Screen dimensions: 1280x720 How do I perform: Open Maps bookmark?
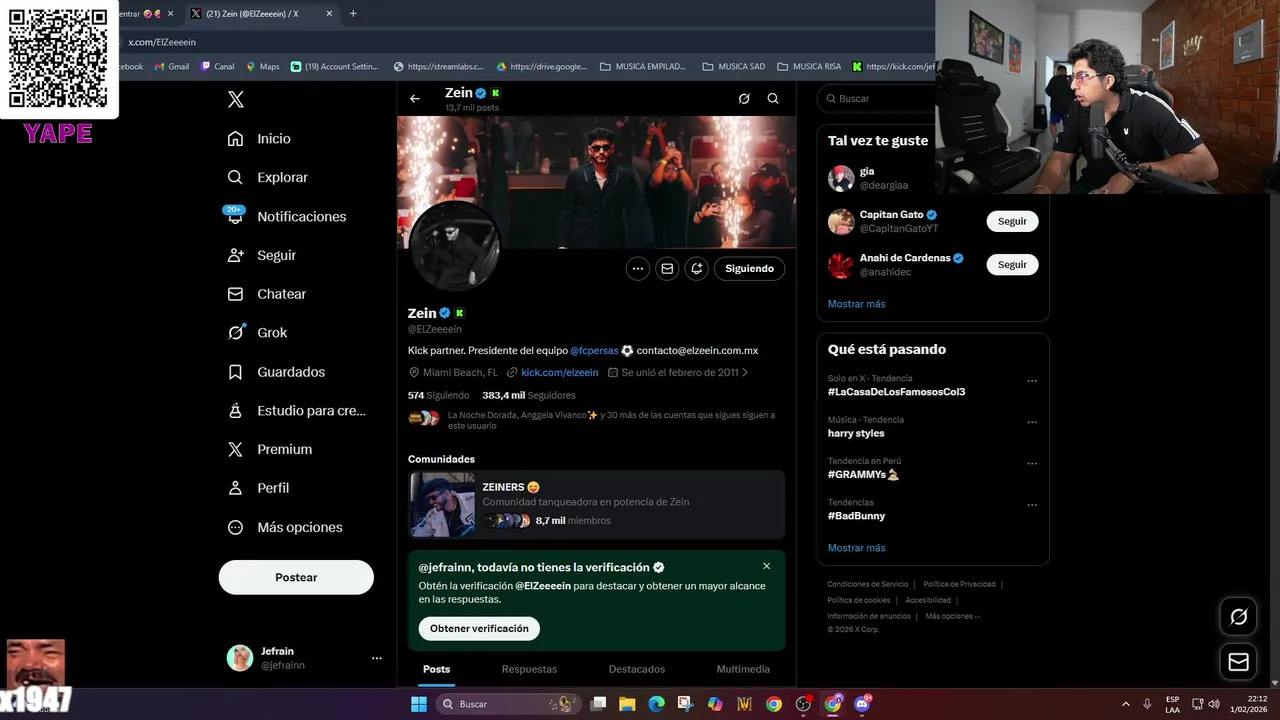(262, 67)
